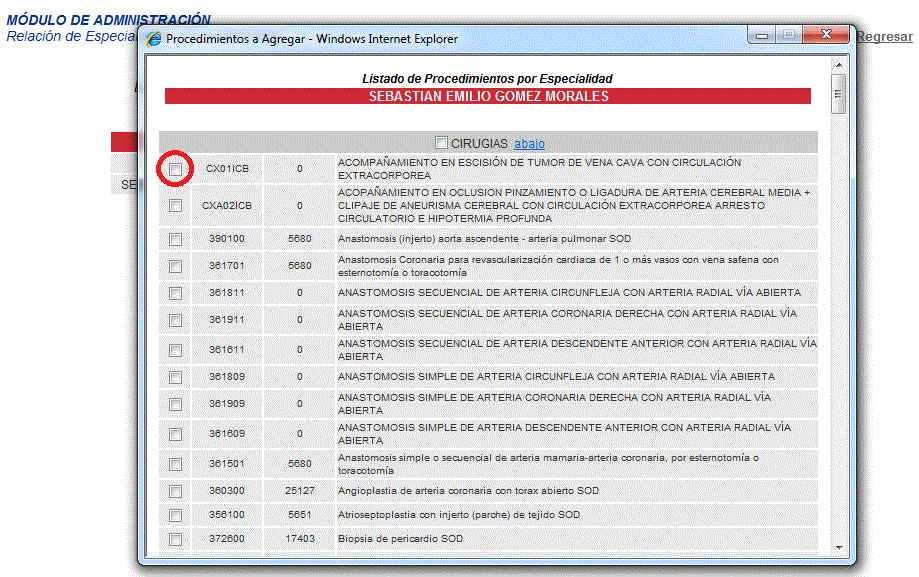
Task: Click the Regresar link
Action: (884, 37)
